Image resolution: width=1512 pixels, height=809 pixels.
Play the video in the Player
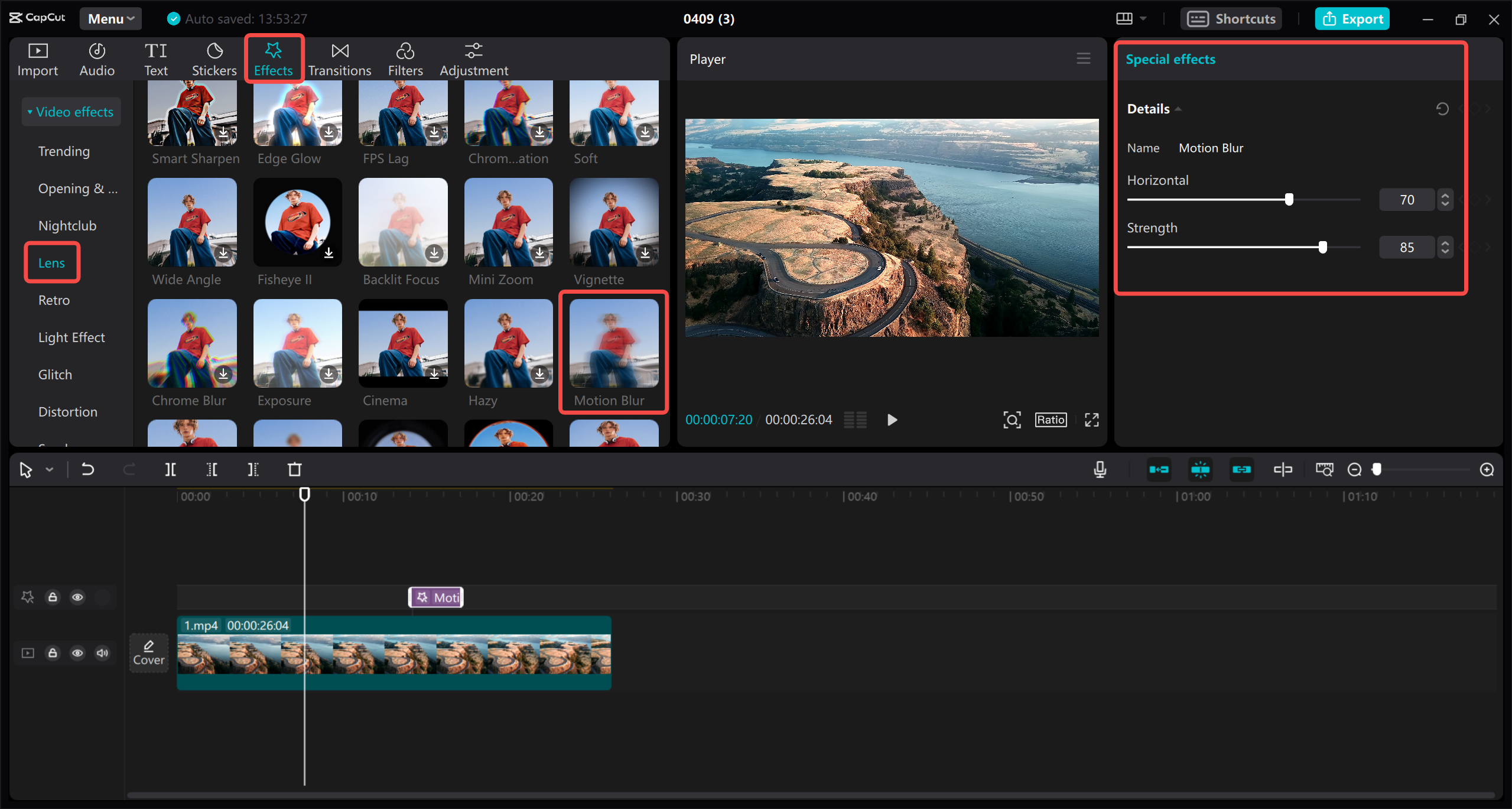[891, 419]
